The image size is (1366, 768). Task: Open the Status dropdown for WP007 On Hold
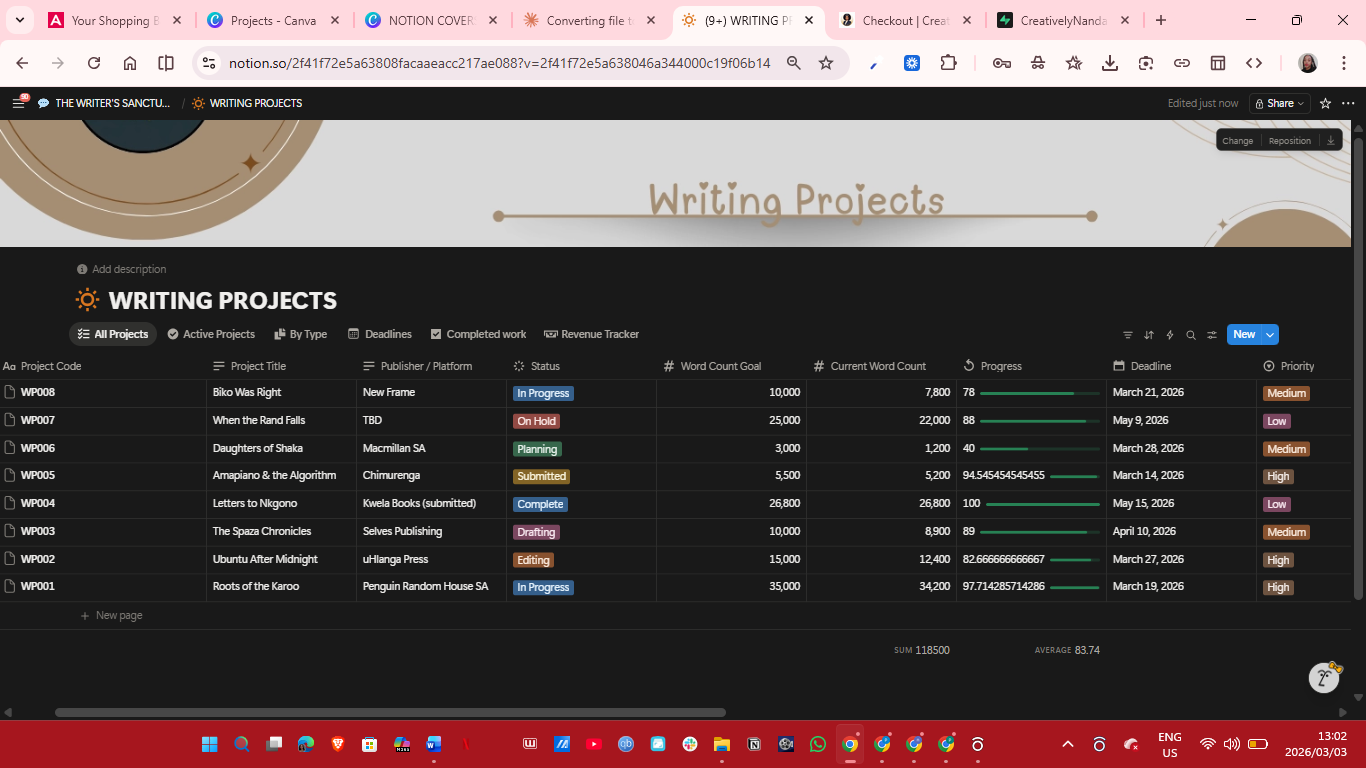coord(537,421)
